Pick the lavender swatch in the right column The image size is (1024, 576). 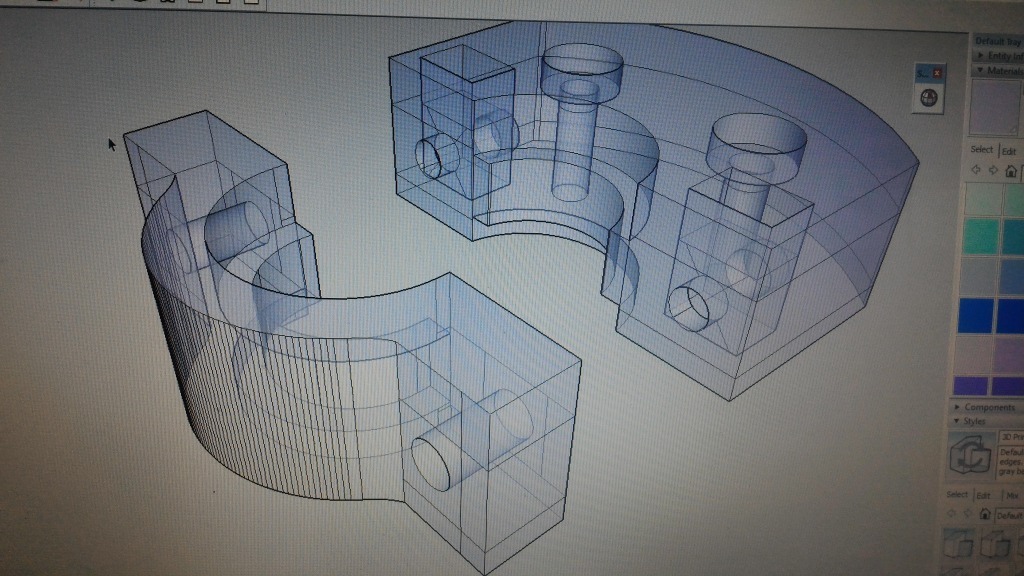pos(1010,355)
